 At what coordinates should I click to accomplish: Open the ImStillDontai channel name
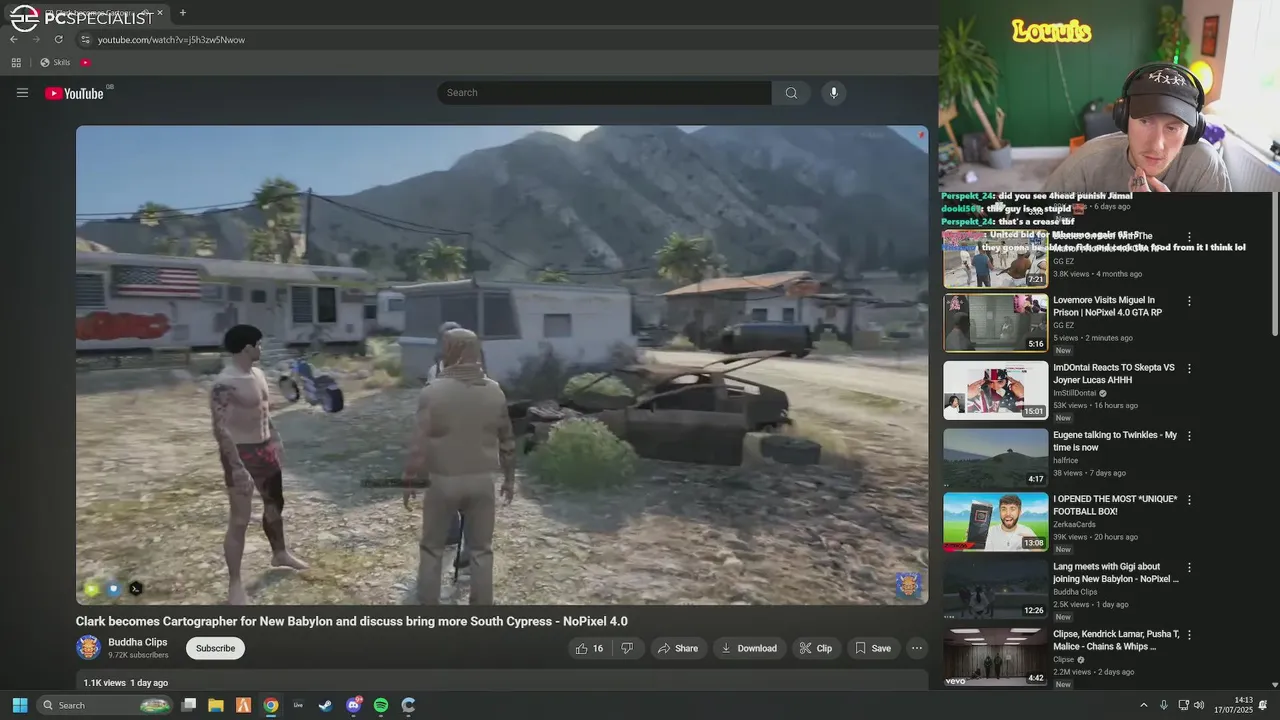coord(1075,393)
